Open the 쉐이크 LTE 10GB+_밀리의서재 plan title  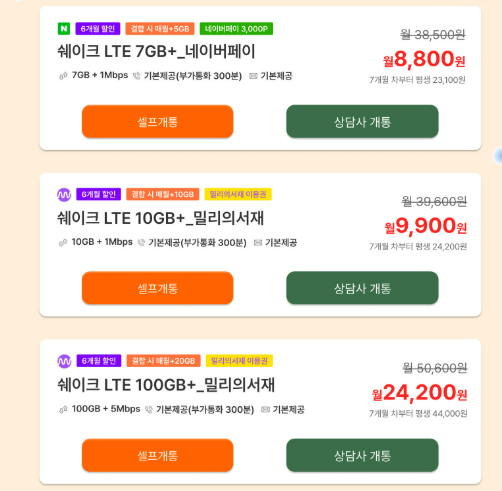pyautogui.click(x=161, y=218)
